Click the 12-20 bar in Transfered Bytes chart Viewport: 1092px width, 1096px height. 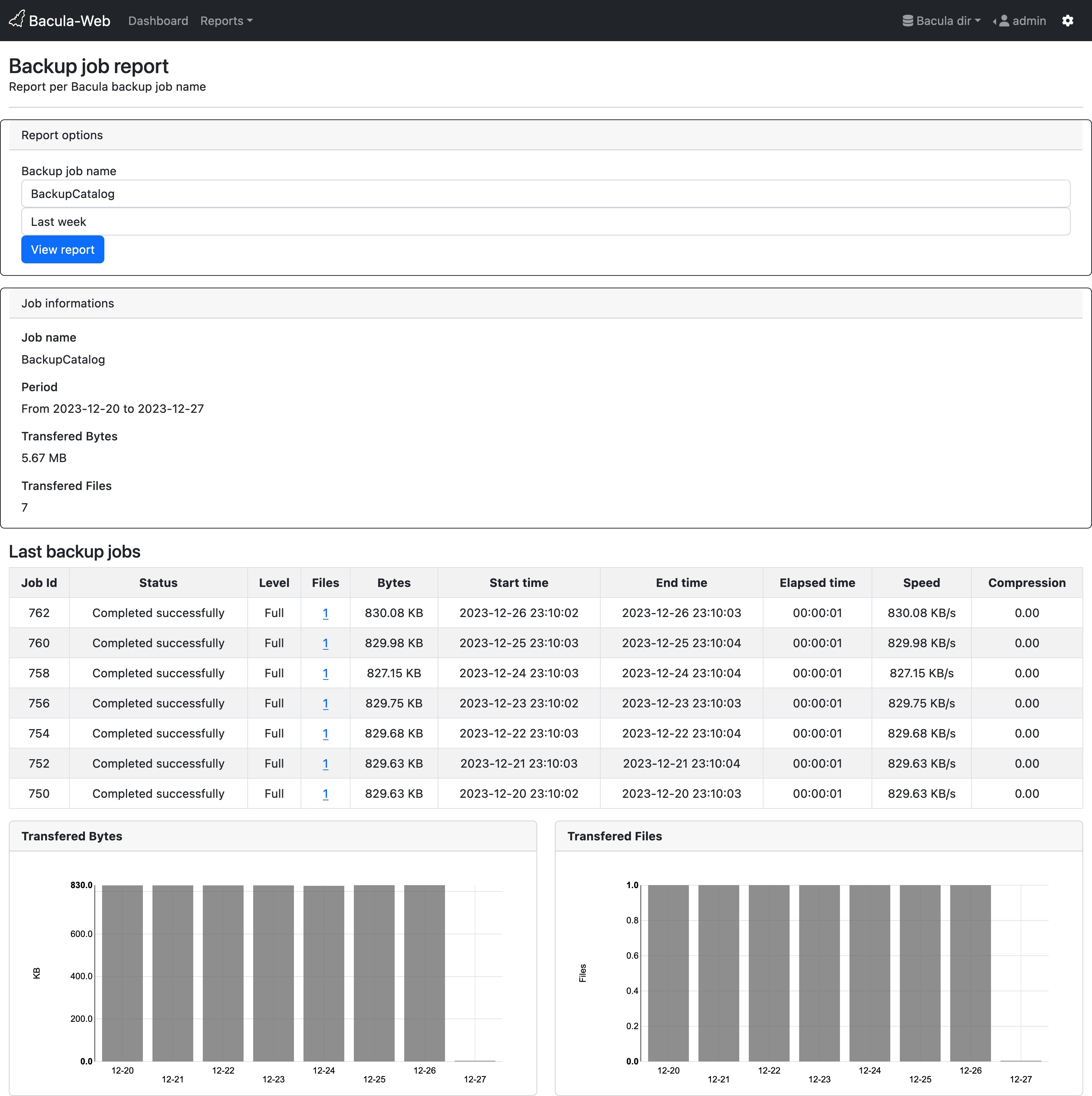click(x=122, y=973)
